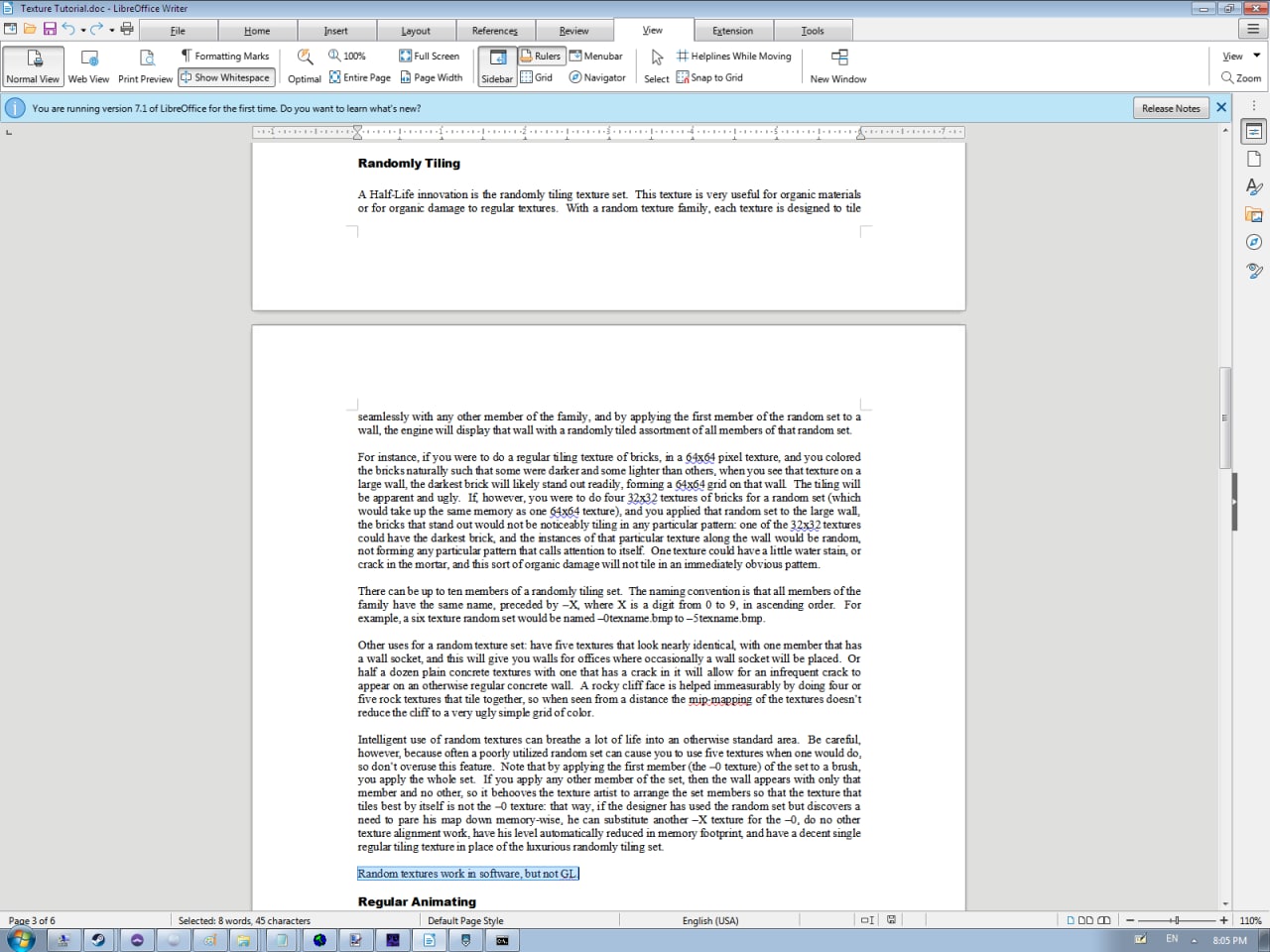The image size is (1270, 952).
Task: Dismiss the version infobar
Action: pos(1221,107)
